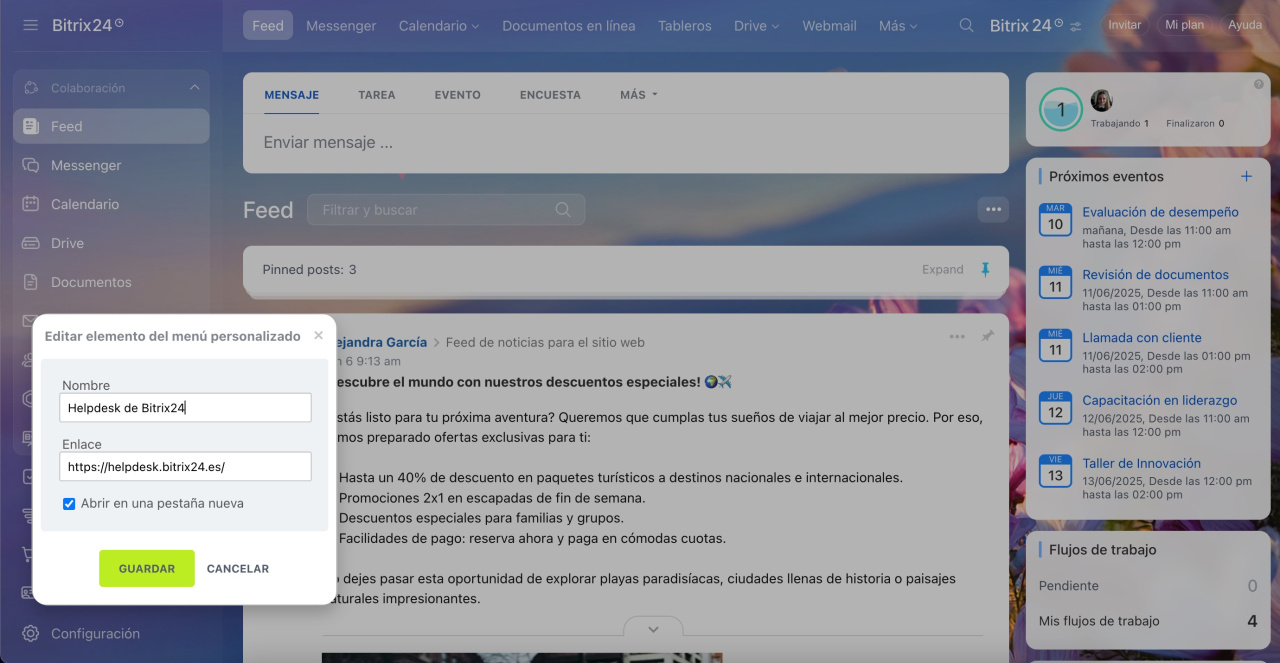Click Feed de noticias para el sitio web

point(545,342)
